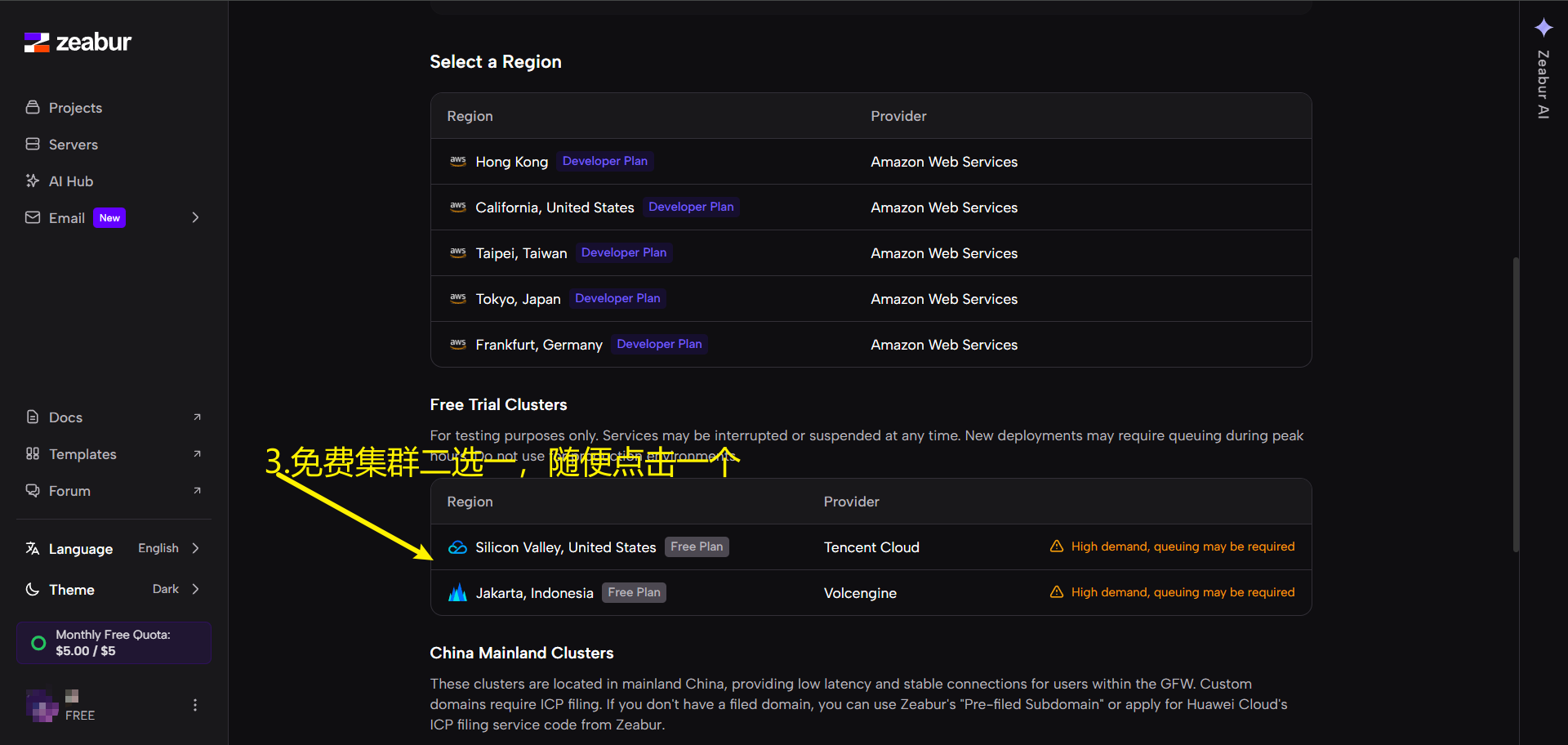The image size is (1568, 745).
Task: Click external-link arrow next to Docs
Action: pos(197,417)
